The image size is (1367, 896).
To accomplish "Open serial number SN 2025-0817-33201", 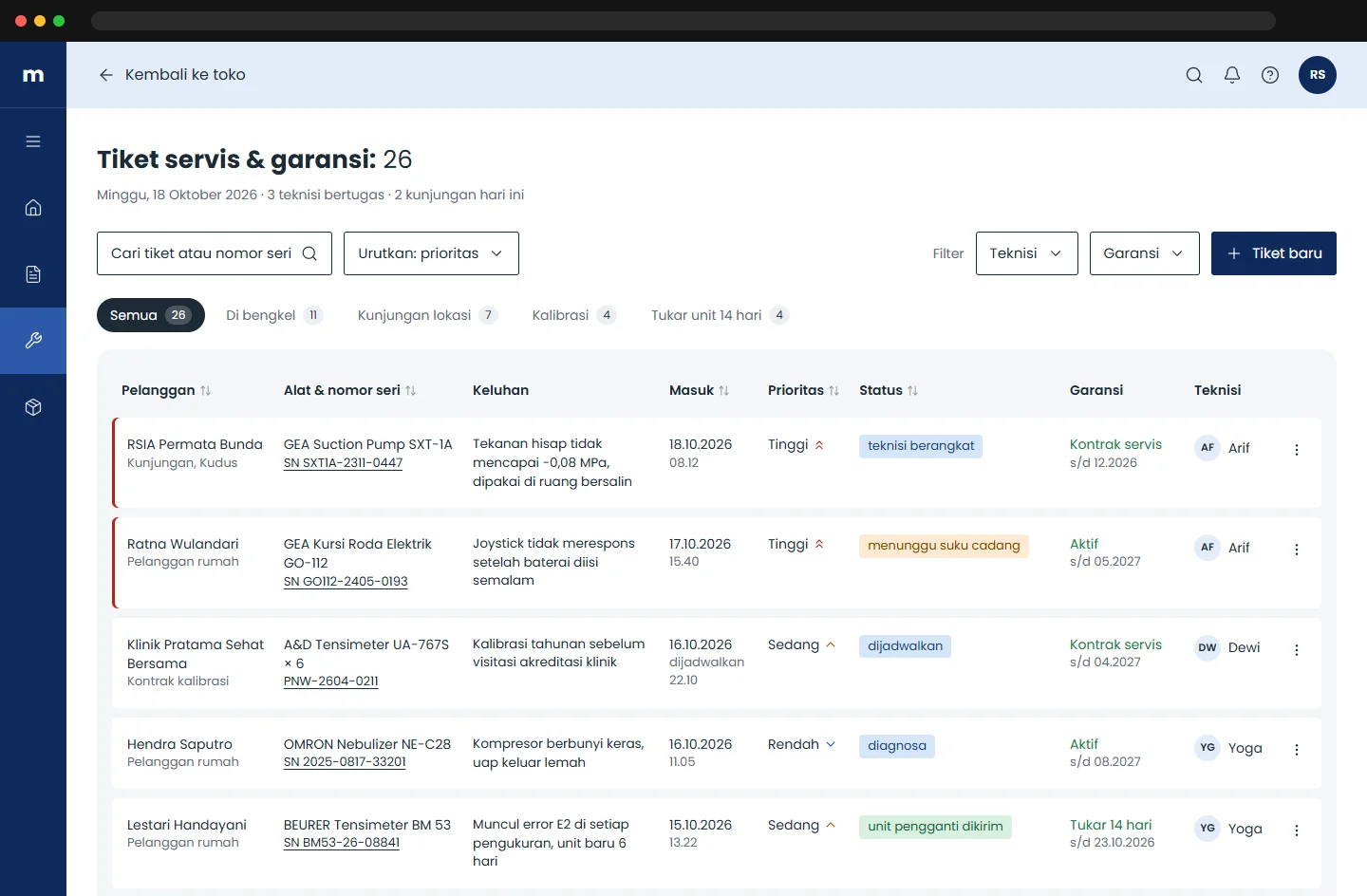I will (345, 762).
